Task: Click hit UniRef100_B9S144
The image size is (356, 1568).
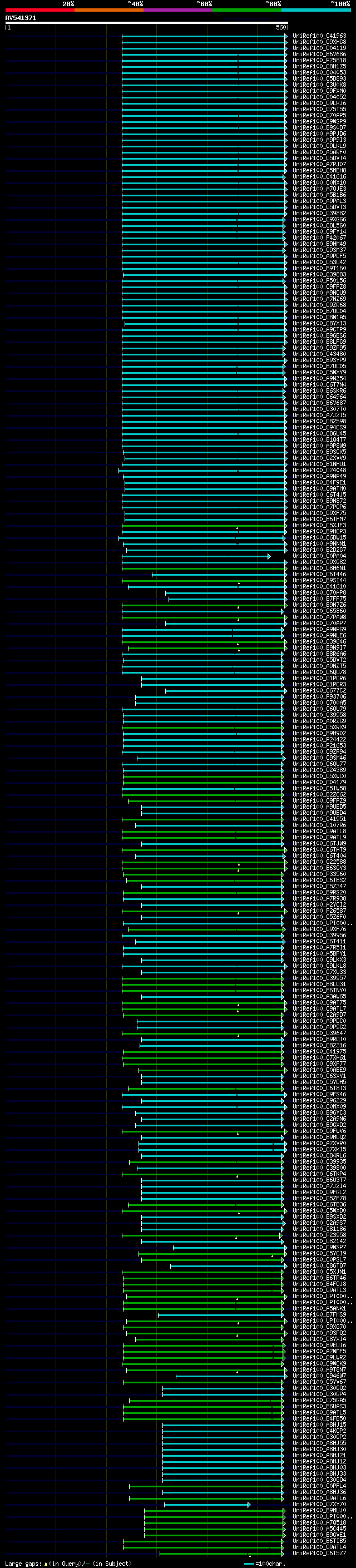Action: pos(319,581)
